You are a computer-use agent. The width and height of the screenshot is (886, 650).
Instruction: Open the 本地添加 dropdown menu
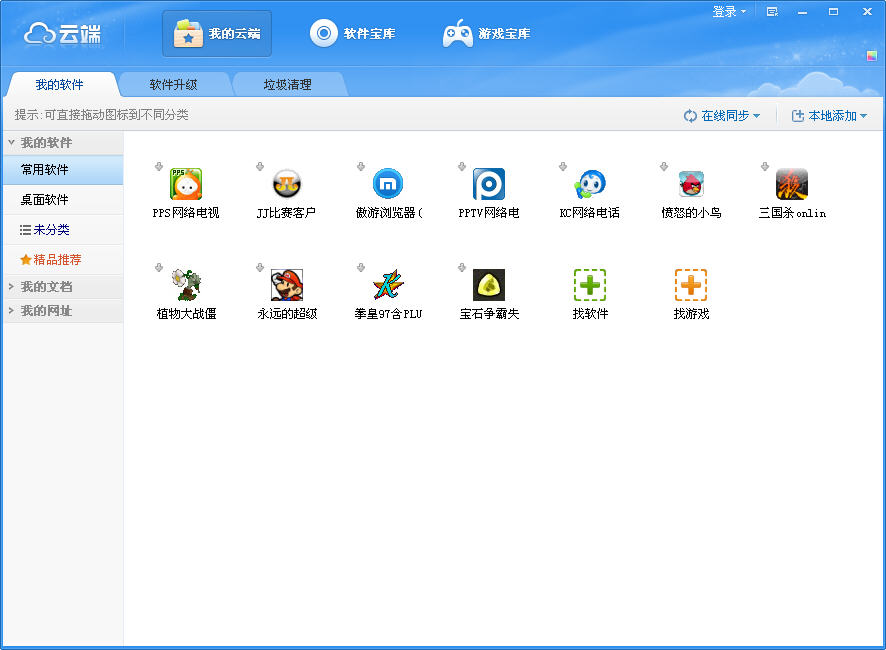pos(829,116)
